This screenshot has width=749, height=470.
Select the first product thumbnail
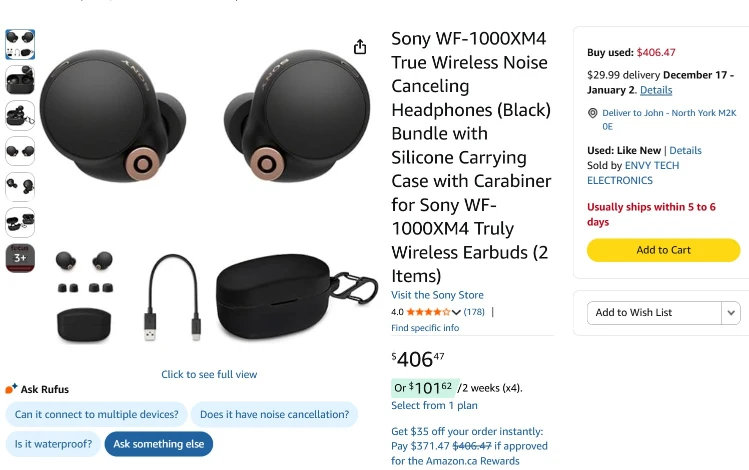(x=20, y=44)
